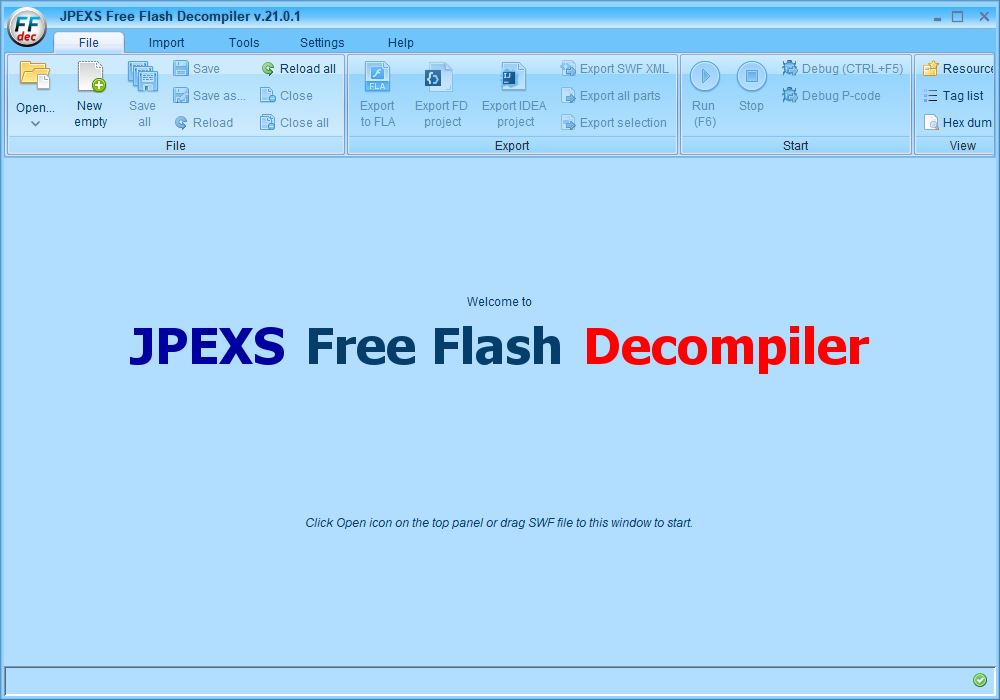
Task: Click Close all
Action: coord(295,122)
